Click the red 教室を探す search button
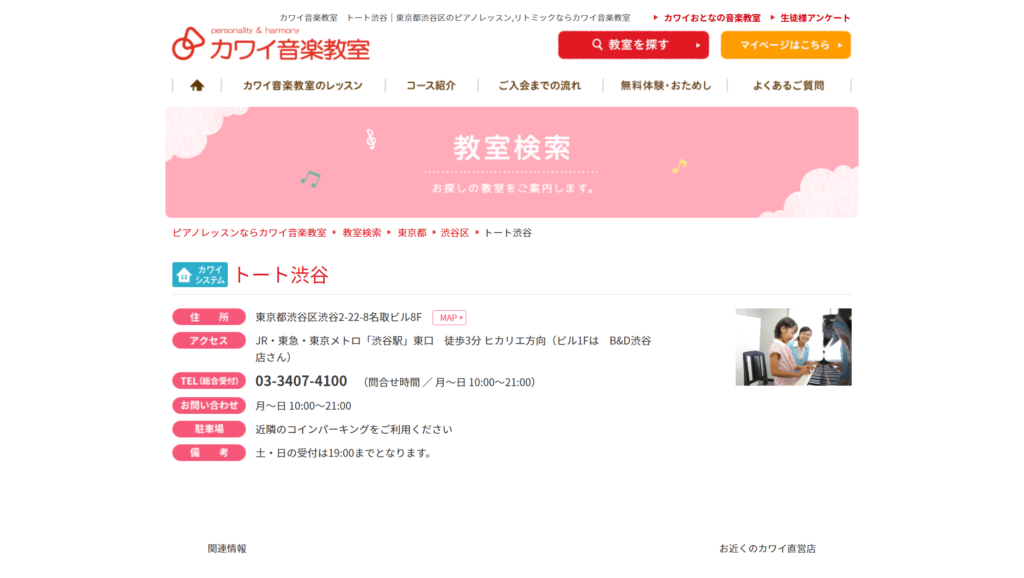 click(x=633, y=45)
